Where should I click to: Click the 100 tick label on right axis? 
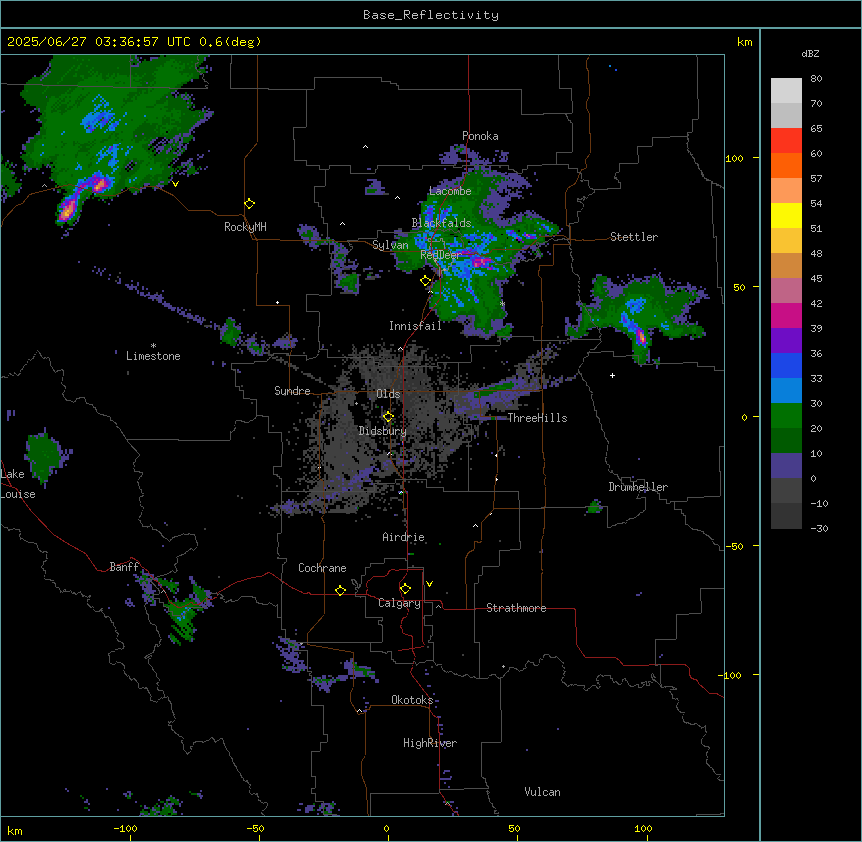pos(734,158)
